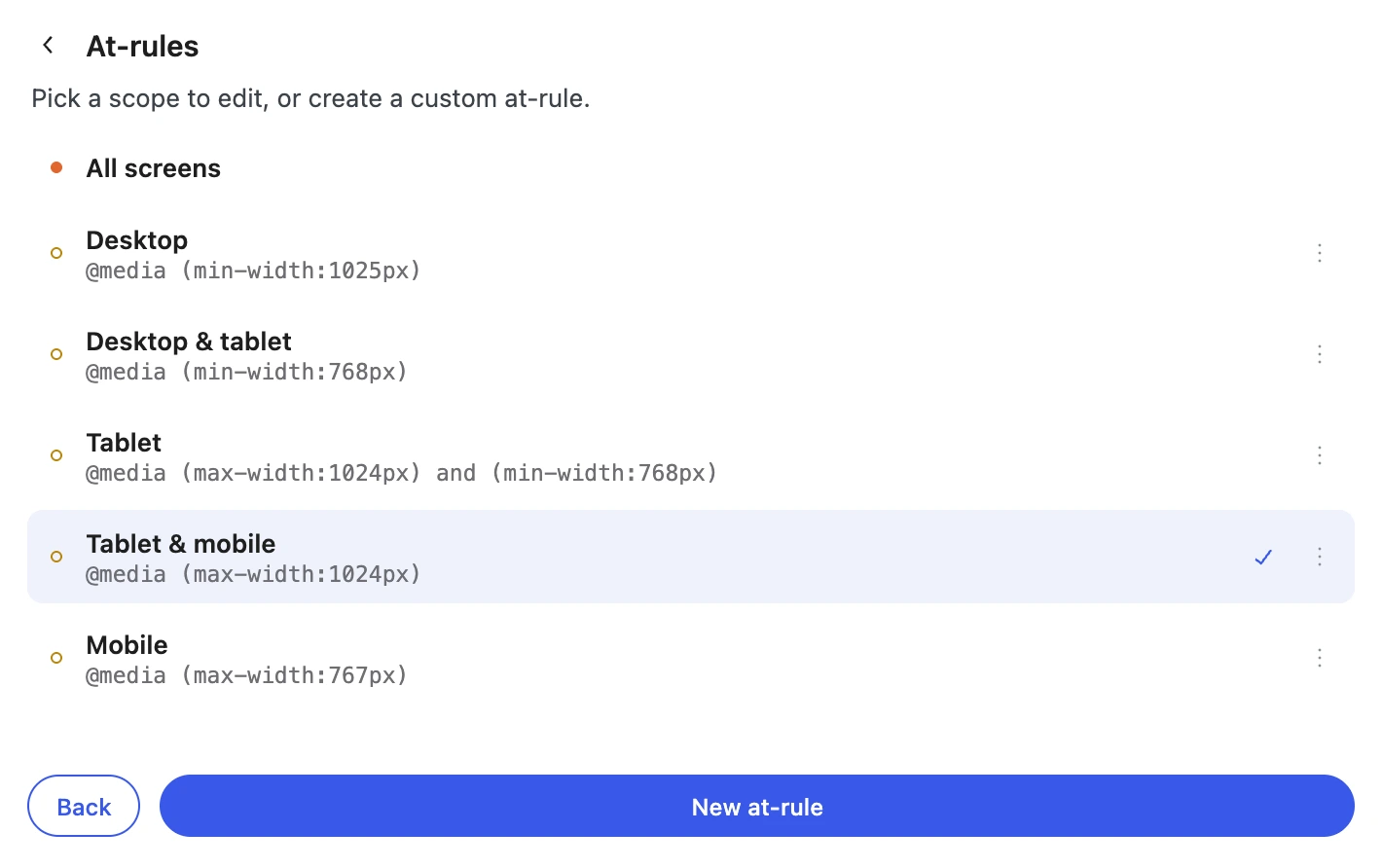The height and width of the screenshot is (868, 1382).
Task: Choose the Desktop scope
Action: [691, 253]
